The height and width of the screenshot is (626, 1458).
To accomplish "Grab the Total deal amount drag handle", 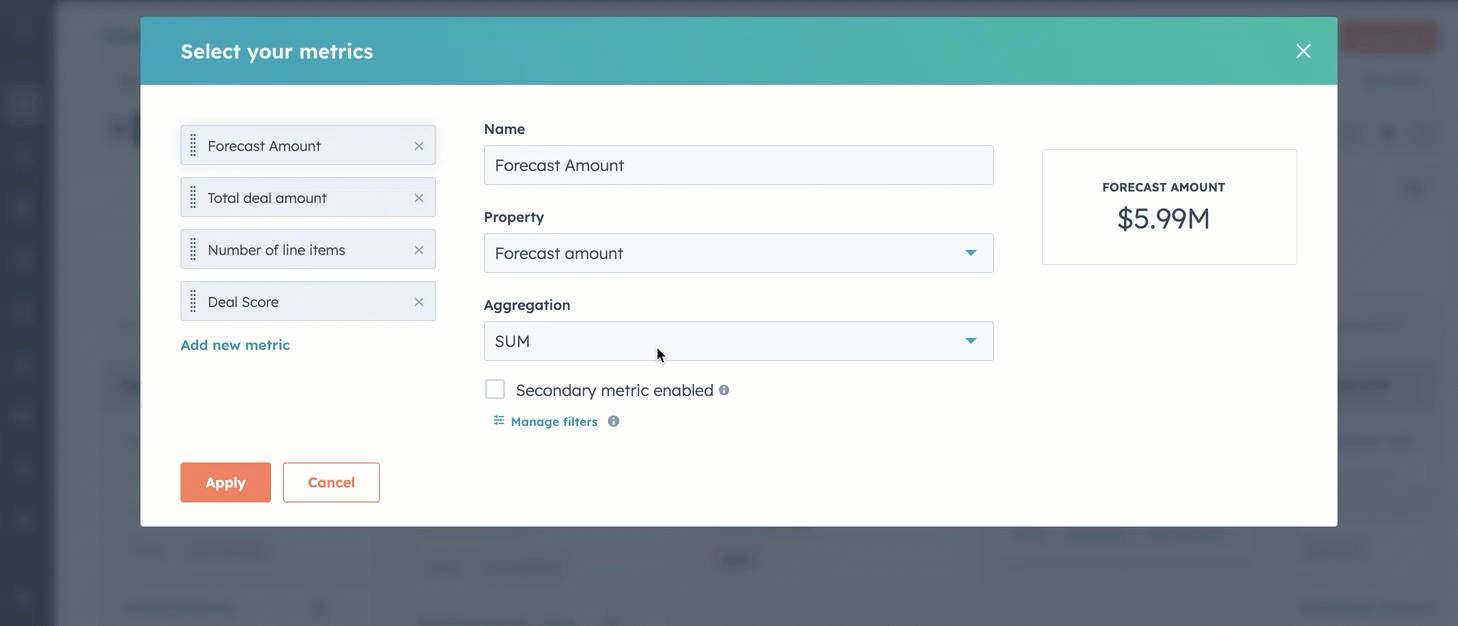I will point(193,198).
